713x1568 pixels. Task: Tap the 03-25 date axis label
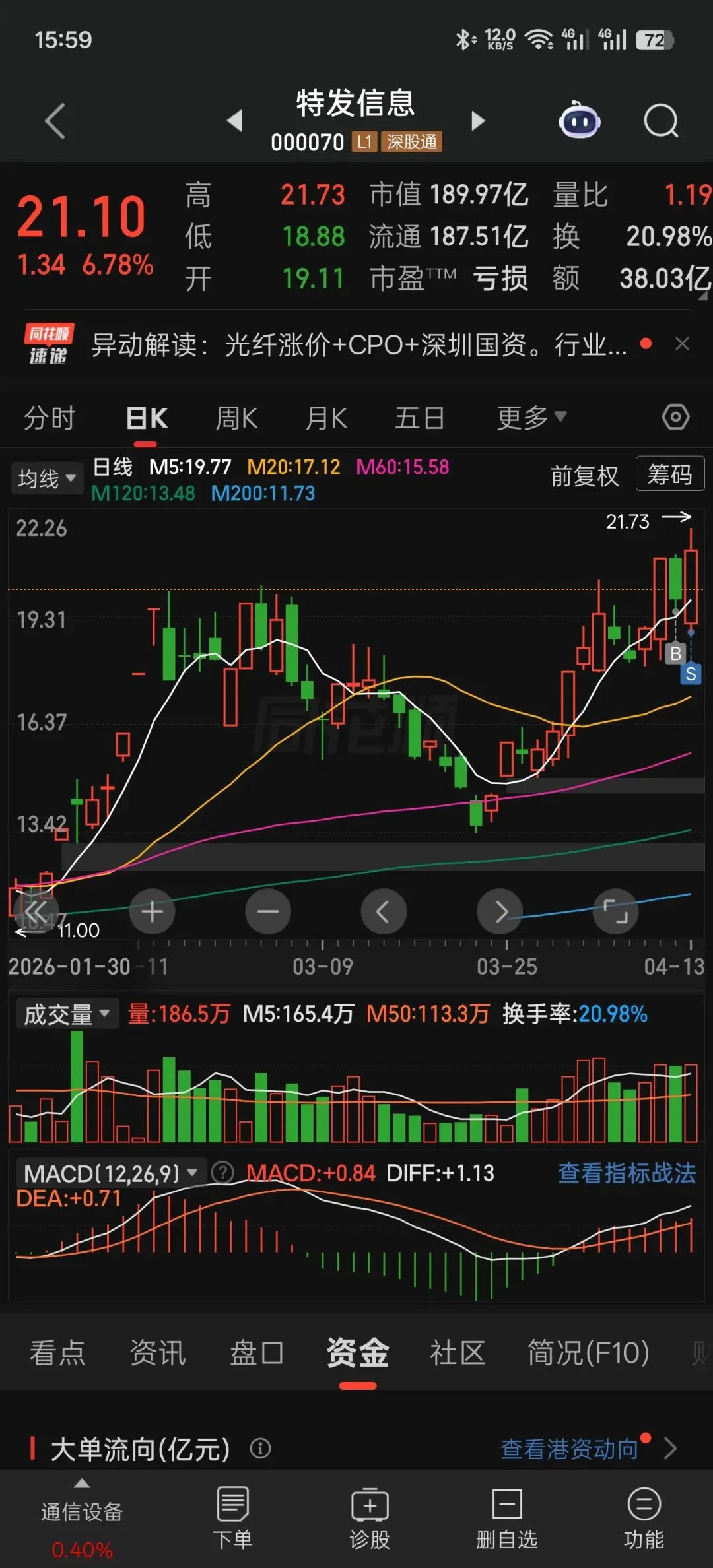(x=507, y=967)
